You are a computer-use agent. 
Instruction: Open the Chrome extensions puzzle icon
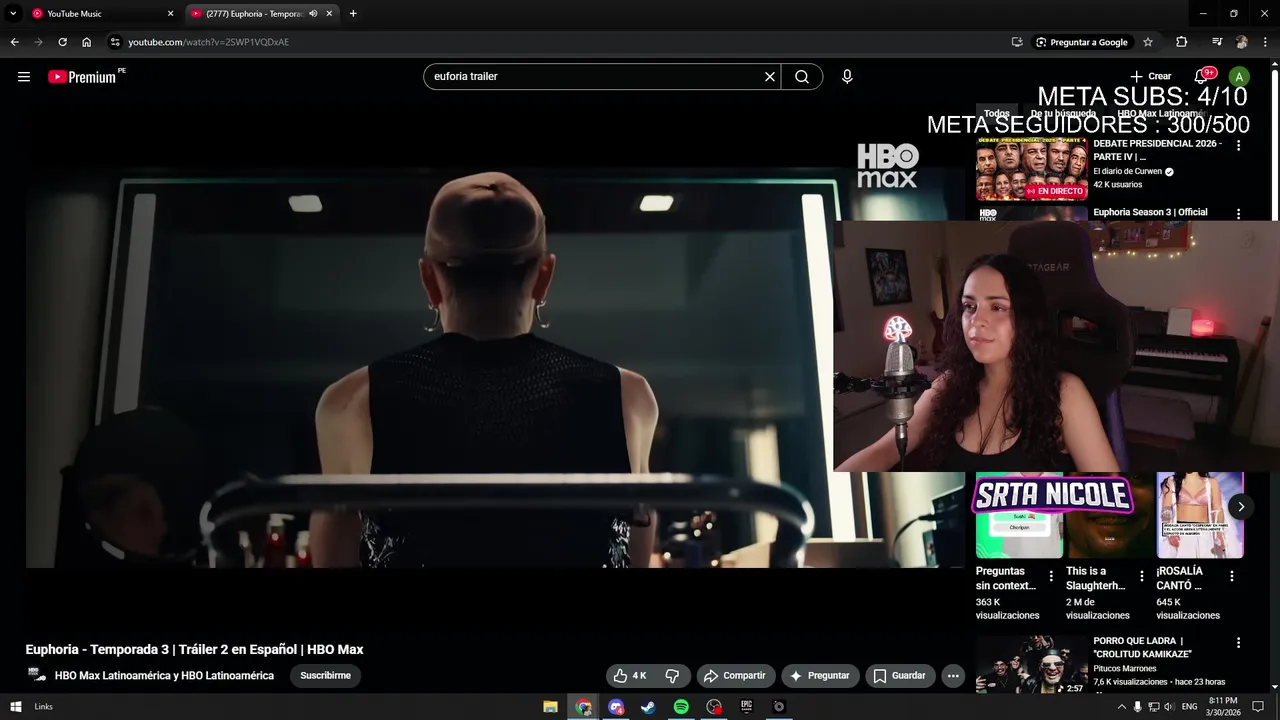tap(1182, 42)
